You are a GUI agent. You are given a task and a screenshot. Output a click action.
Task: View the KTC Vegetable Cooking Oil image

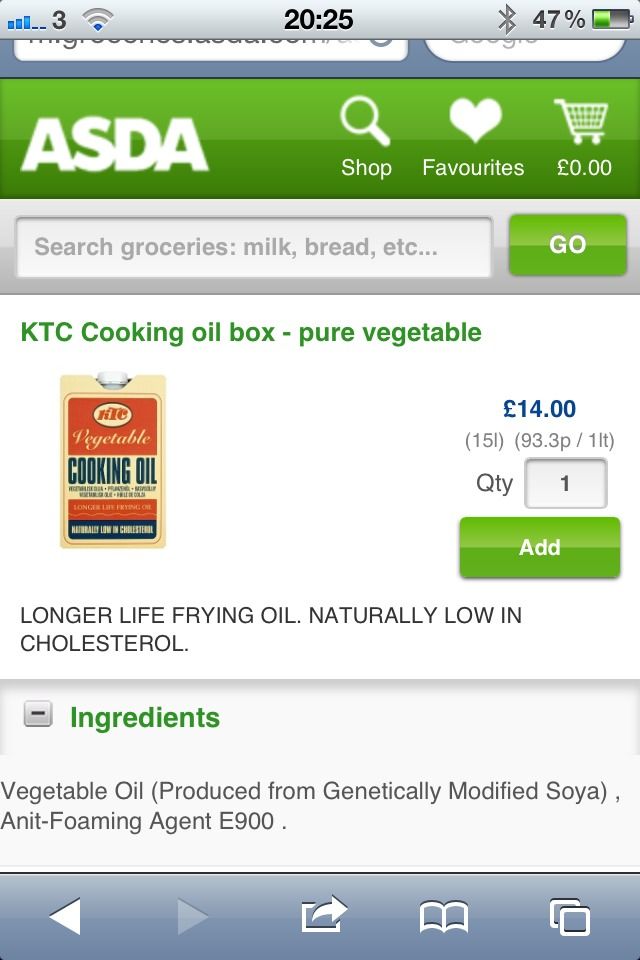coord(113,459)
